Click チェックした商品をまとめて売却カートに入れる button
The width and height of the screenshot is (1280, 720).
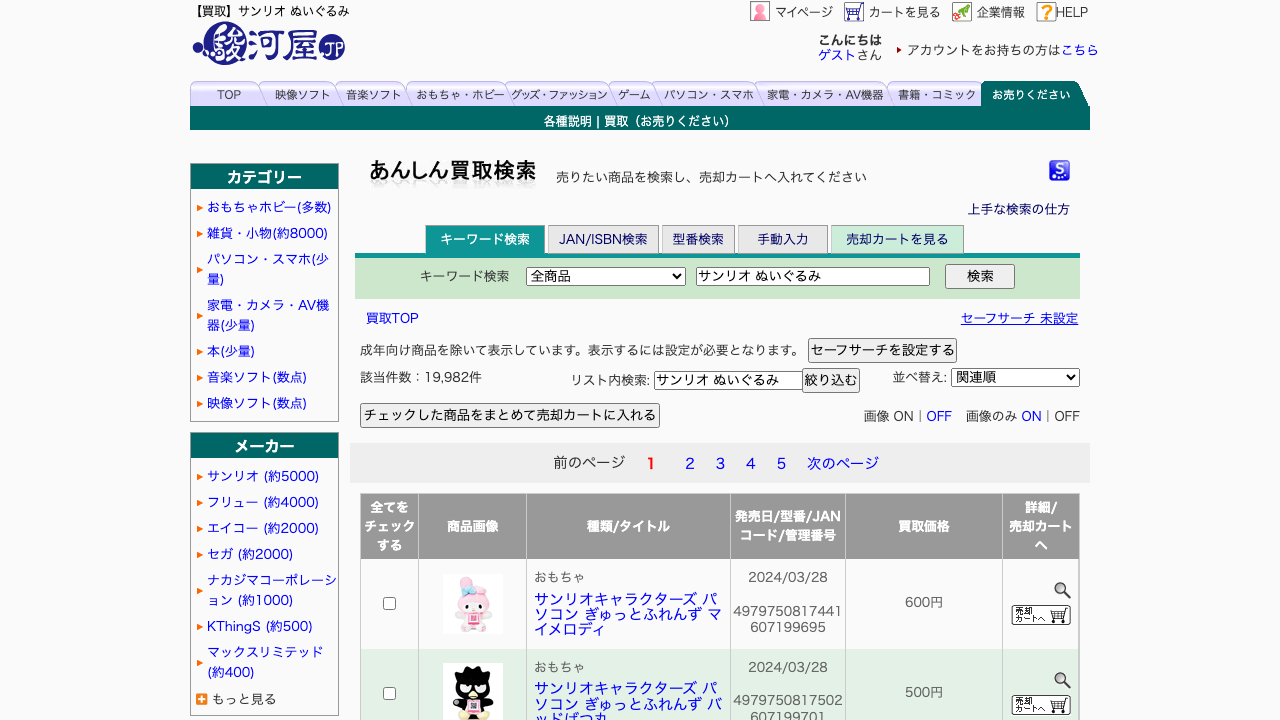pos(510,415)
